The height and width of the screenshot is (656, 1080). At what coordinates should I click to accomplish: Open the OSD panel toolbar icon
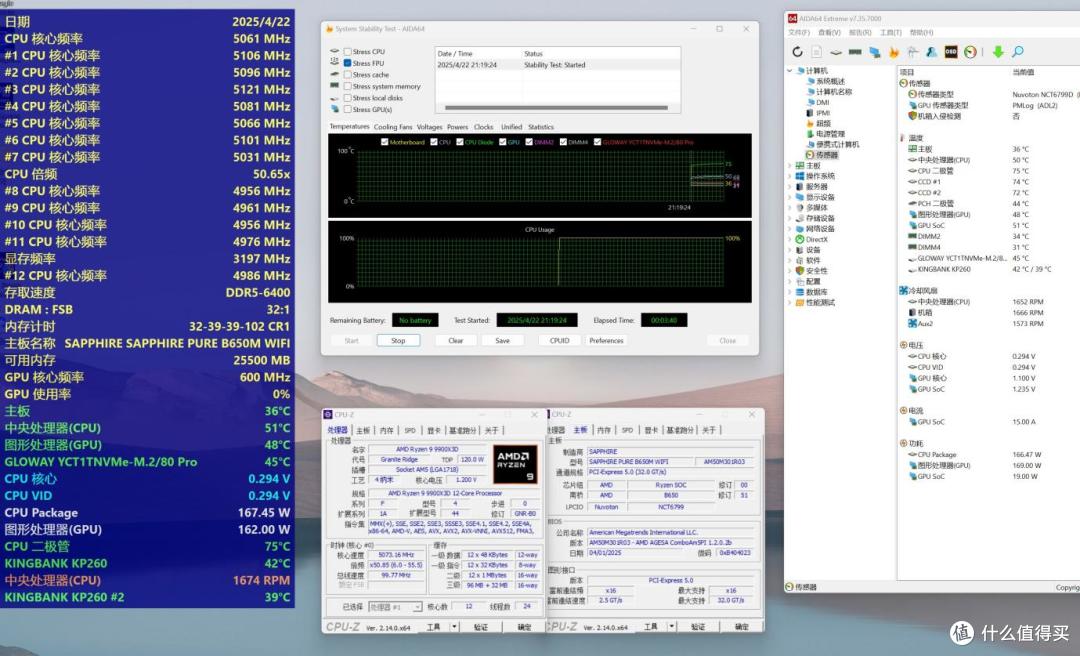[951, 52]
